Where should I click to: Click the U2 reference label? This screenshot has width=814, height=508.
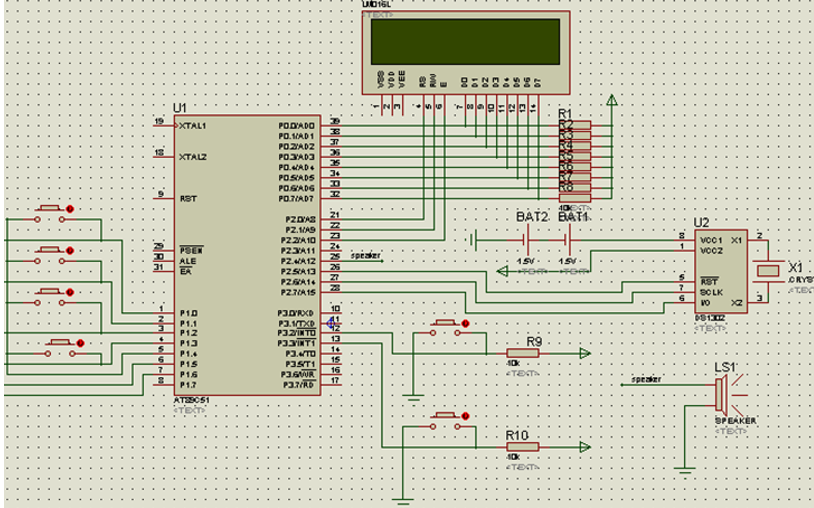point(701,223)
